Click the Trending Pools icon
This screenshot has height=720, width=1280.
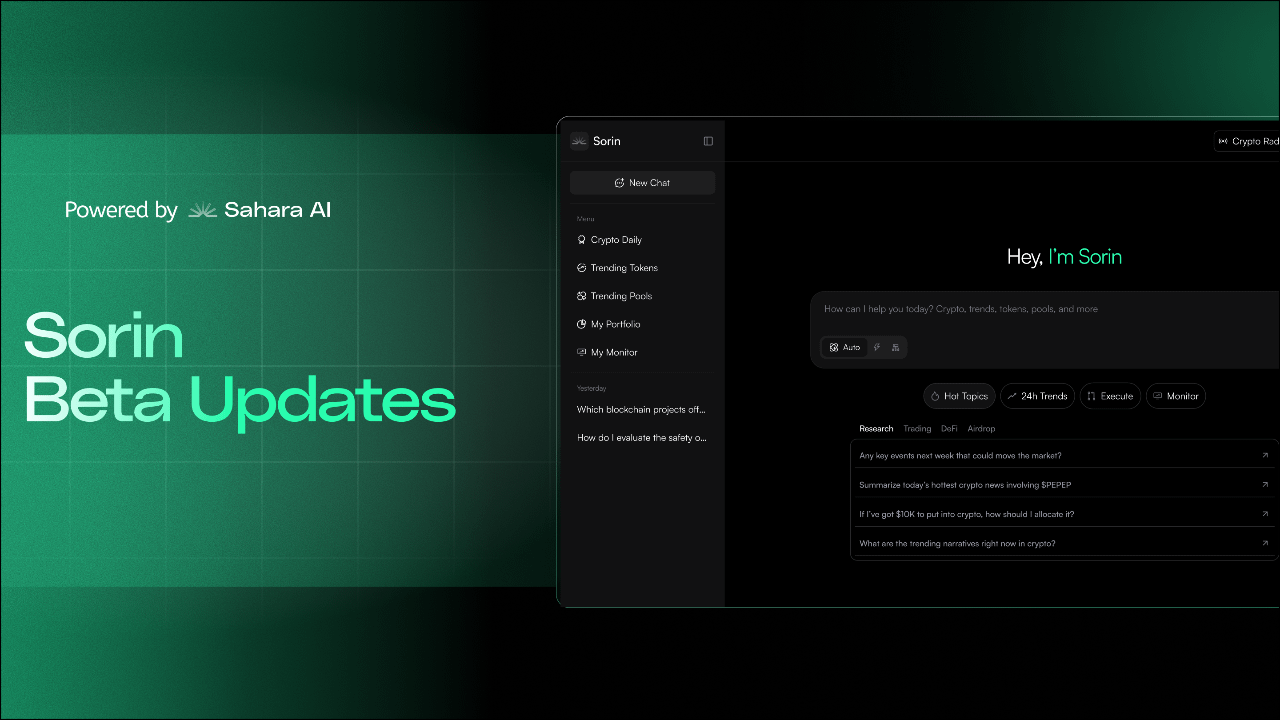pos(582,296)
